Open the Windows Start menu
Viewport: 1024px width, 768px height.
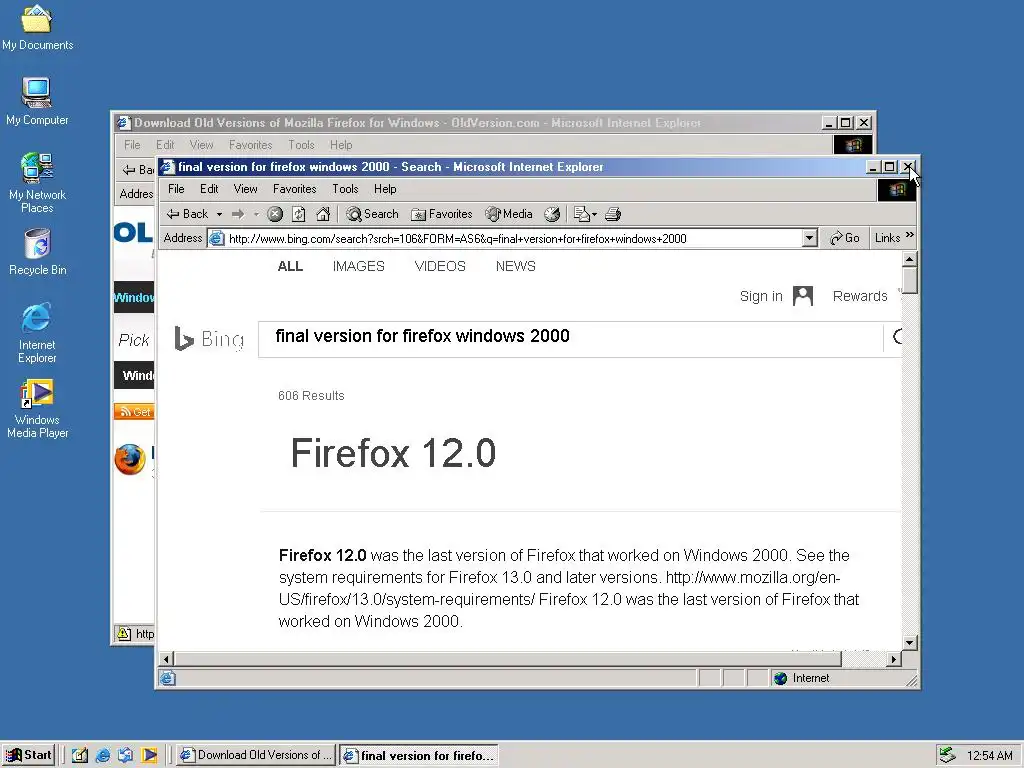[29, 755]
